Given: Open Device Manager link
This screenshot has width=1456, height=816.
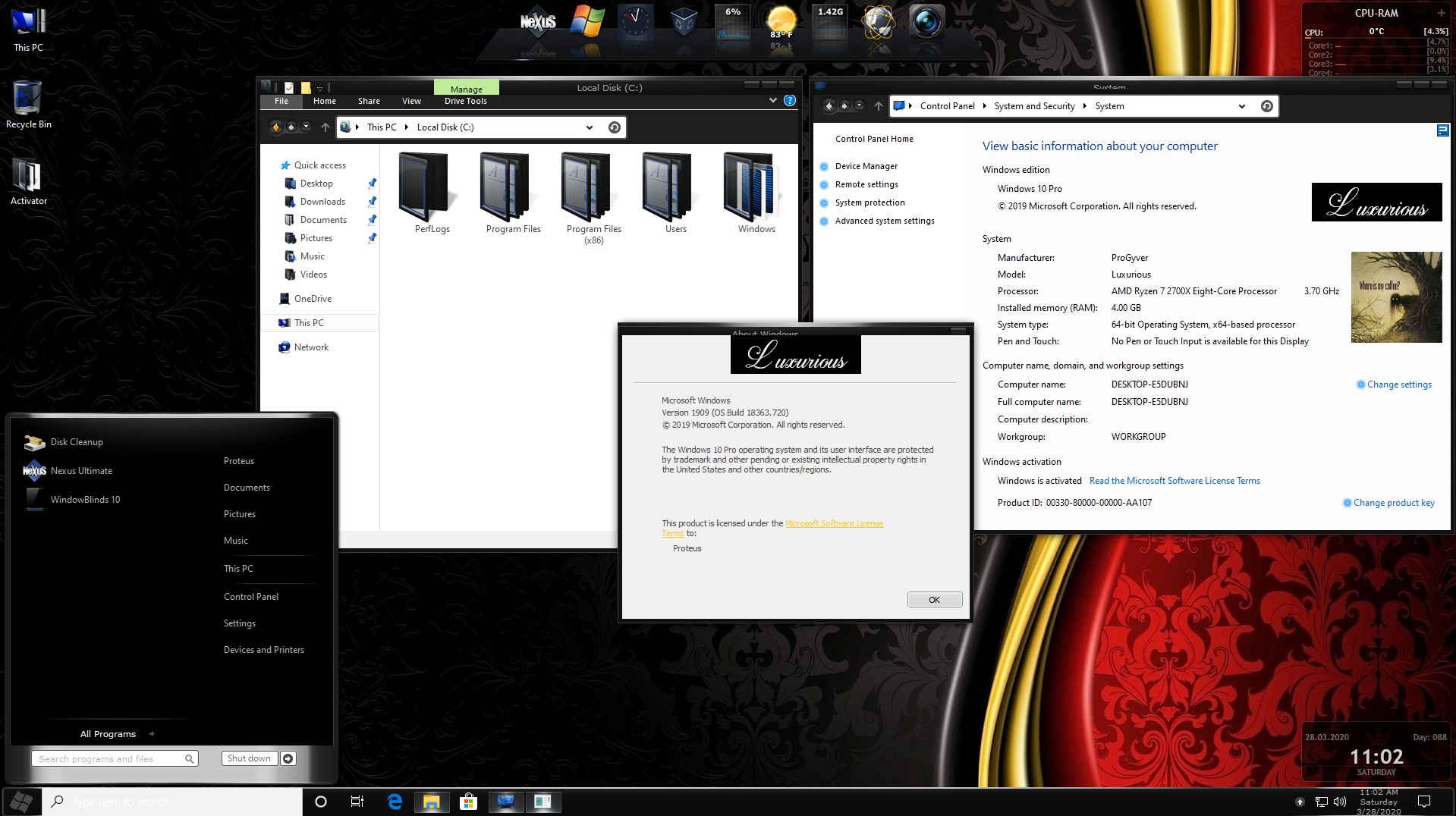Looking at the screenshot, I should pyautogui.click(x=866, y=166).
